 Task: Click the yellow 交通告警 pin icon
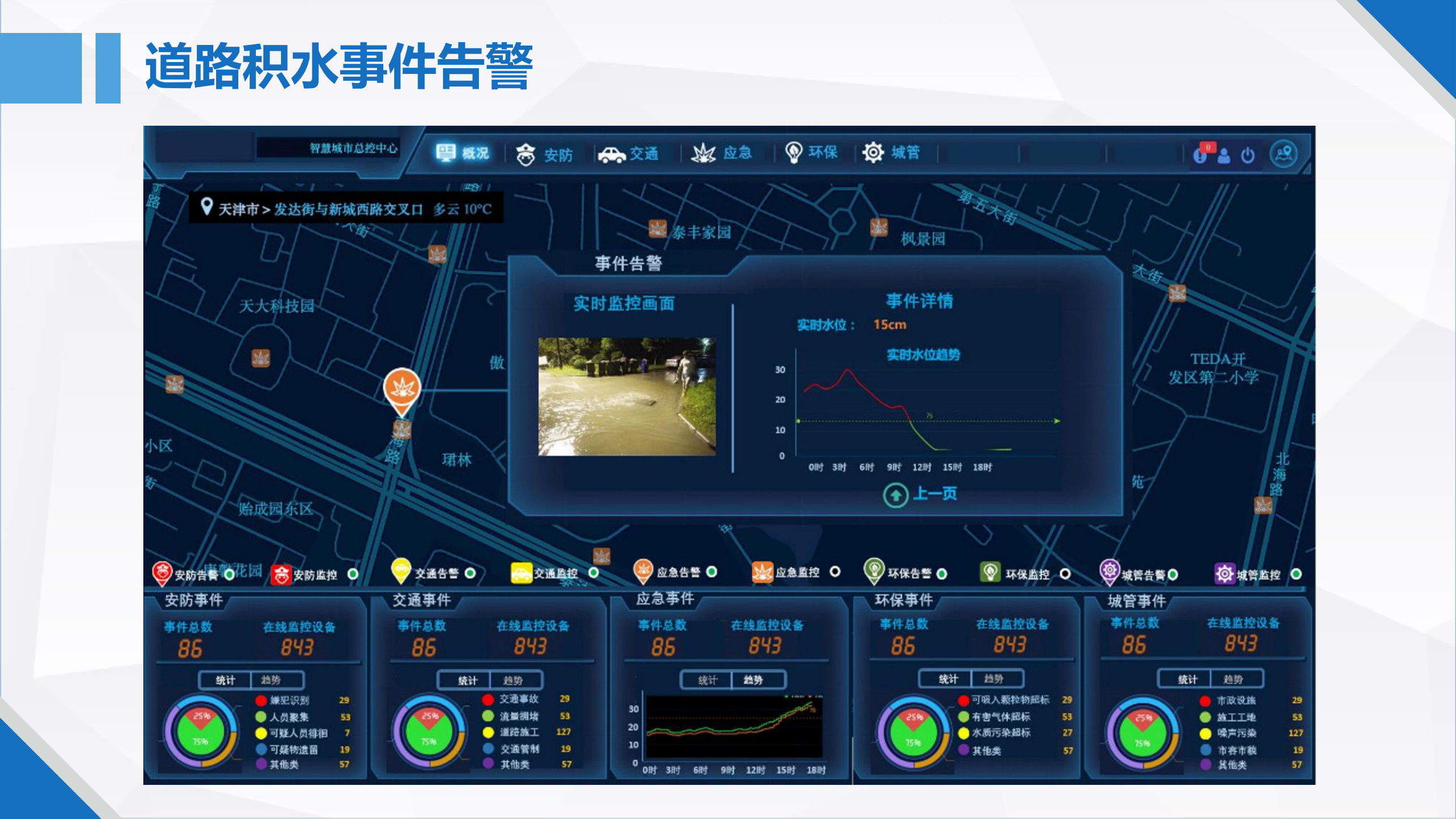pos(401,571)
